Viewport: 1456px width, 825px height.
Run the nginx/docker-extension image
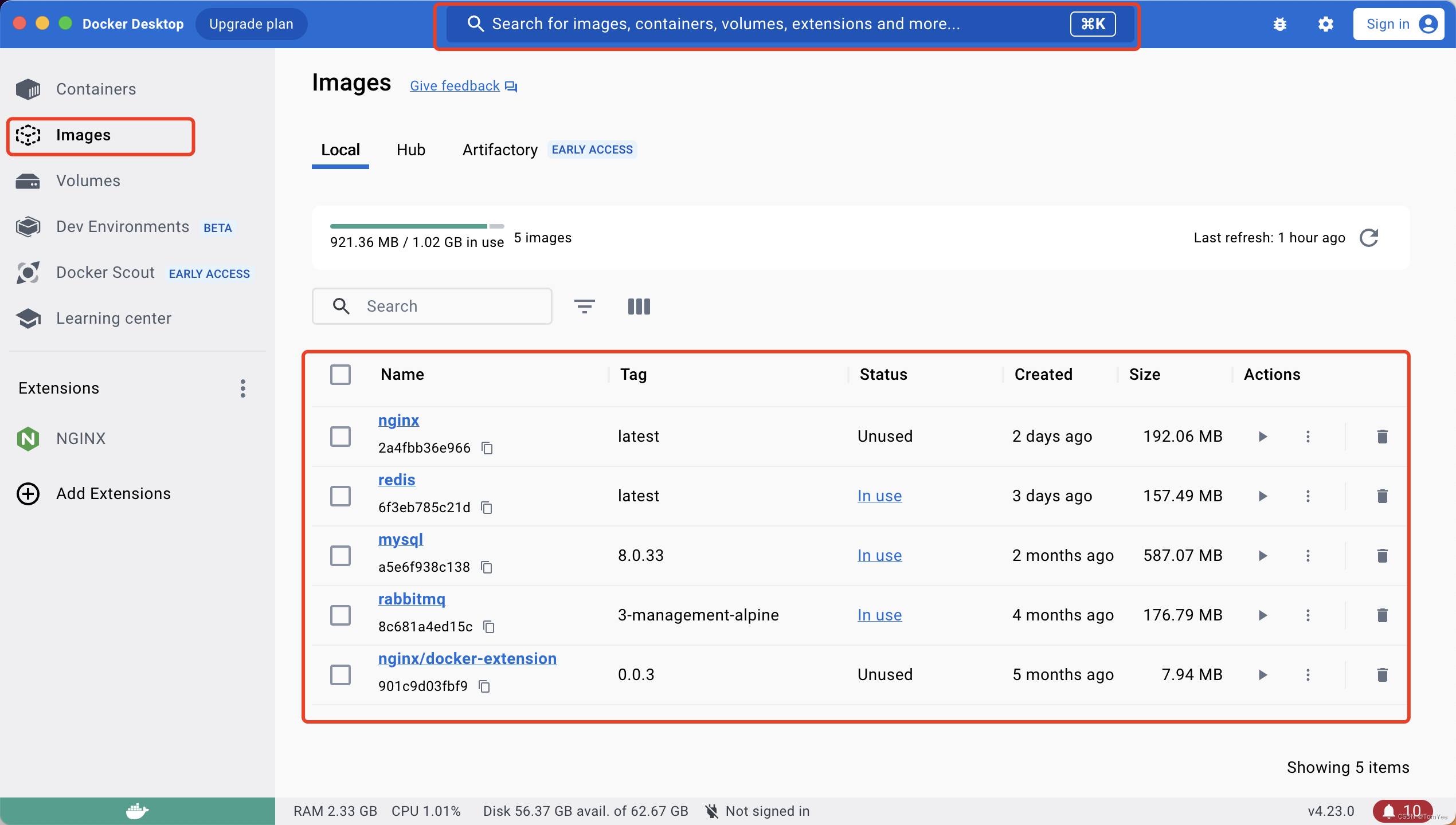tap(1263, 675)
